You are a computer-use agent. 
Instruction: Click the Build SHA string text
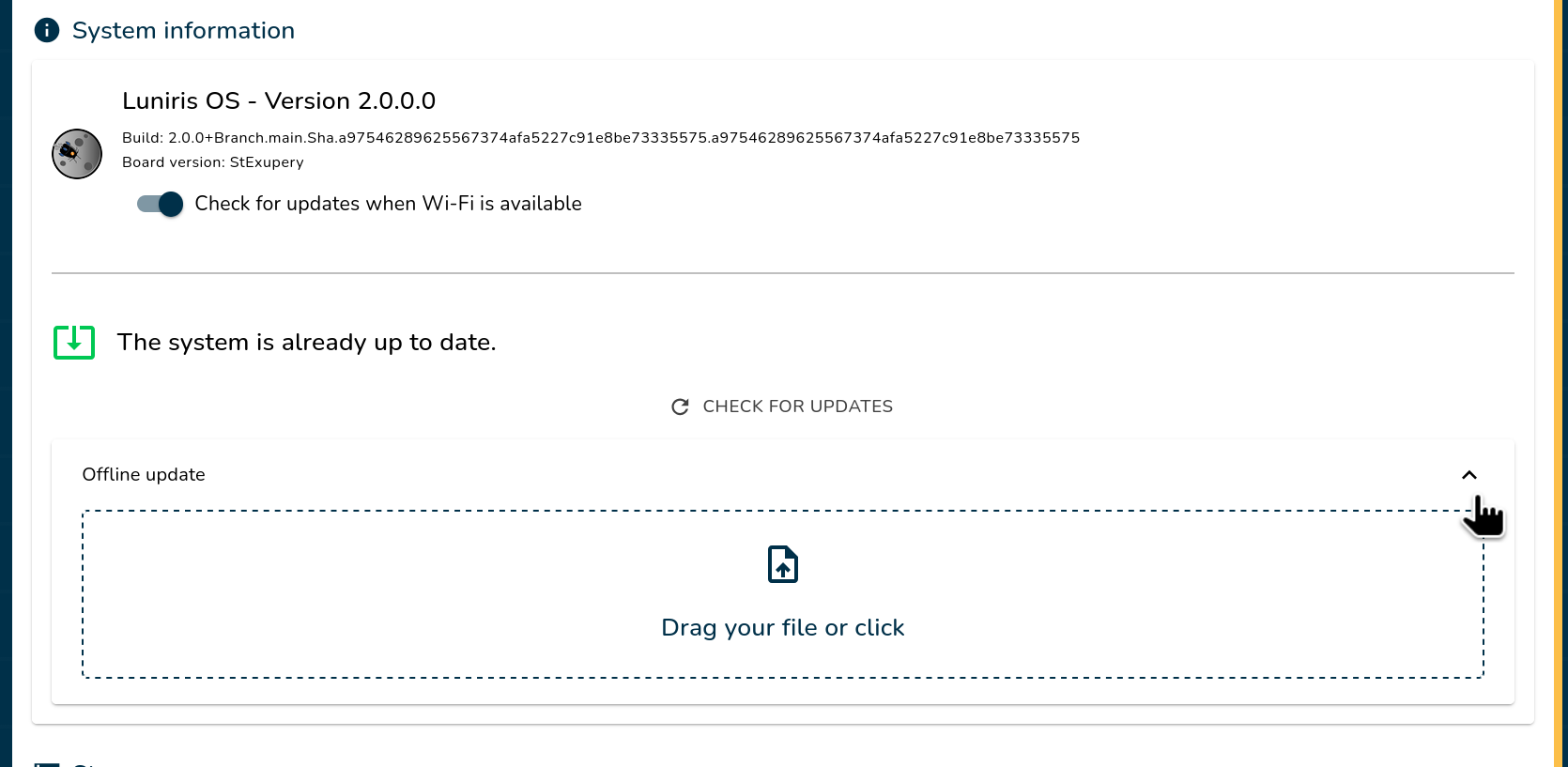(601, 138)
